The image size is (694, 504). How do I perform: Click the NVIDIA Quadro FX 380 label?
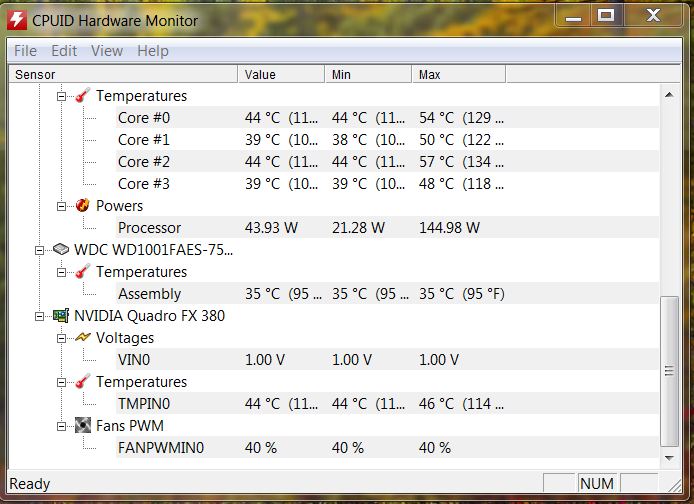tap(150, 315)
